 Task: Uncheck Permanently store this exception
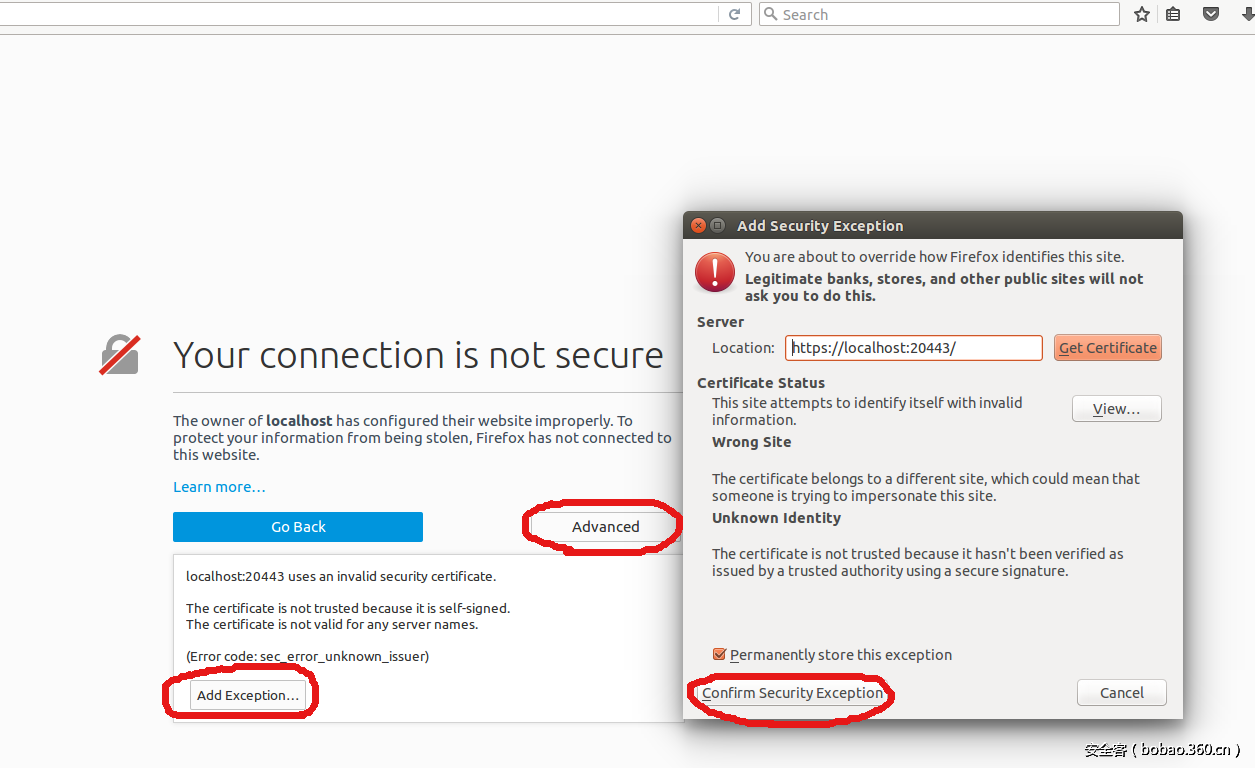click(719, 655)
